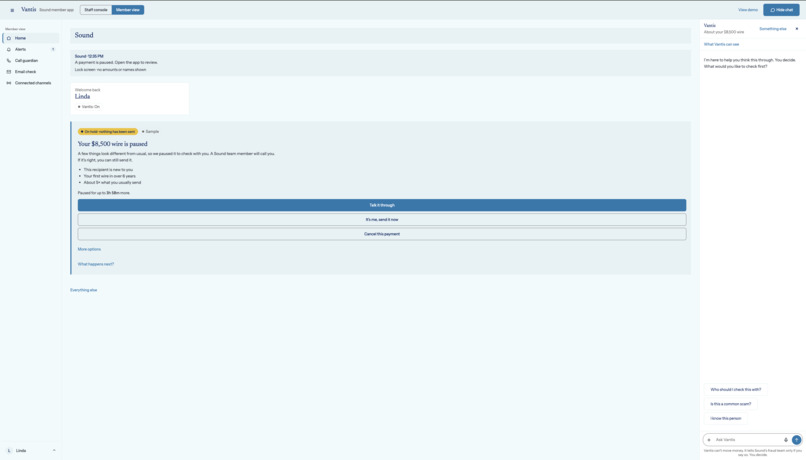The height and width of the screenshot is (460, 806).
Task: Open Connected channels in sidebar
Action: point(31,83)
